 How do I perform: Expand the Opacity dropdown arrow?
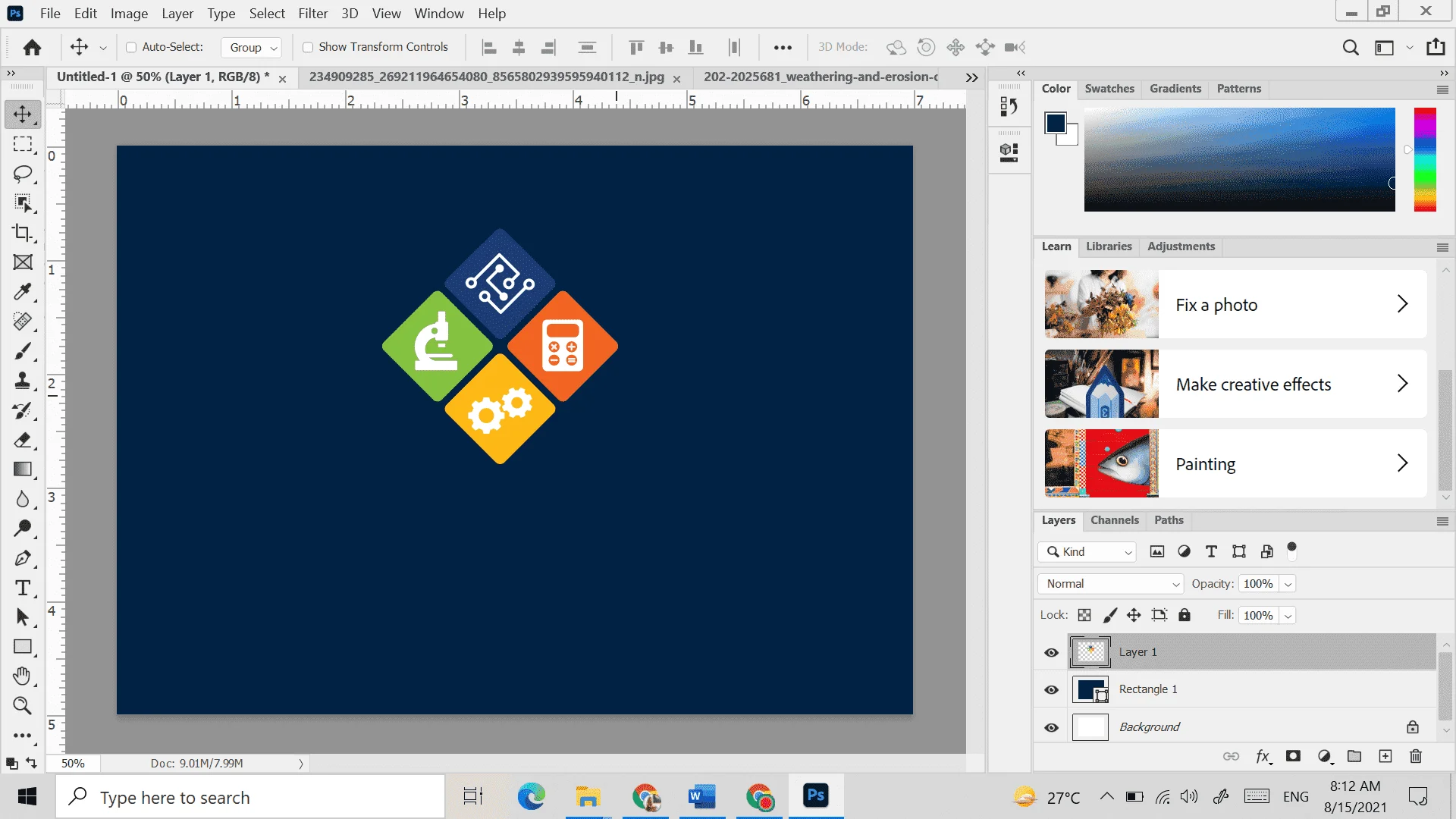pos(1288,583)
